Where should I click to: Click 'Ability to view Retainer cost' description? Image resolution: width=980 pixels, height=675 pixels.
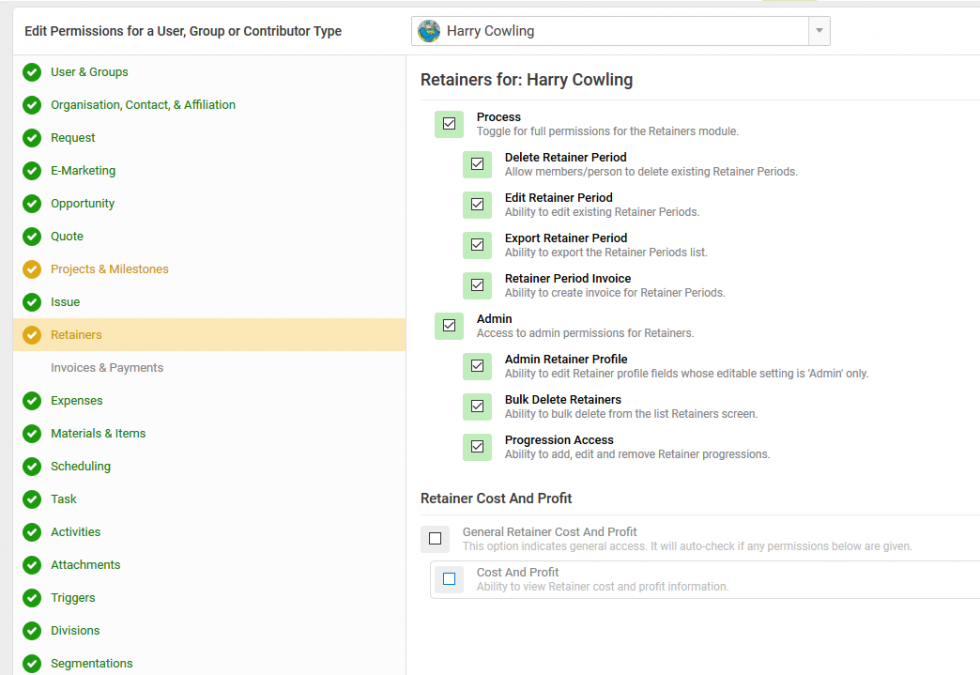click(602, 587)
